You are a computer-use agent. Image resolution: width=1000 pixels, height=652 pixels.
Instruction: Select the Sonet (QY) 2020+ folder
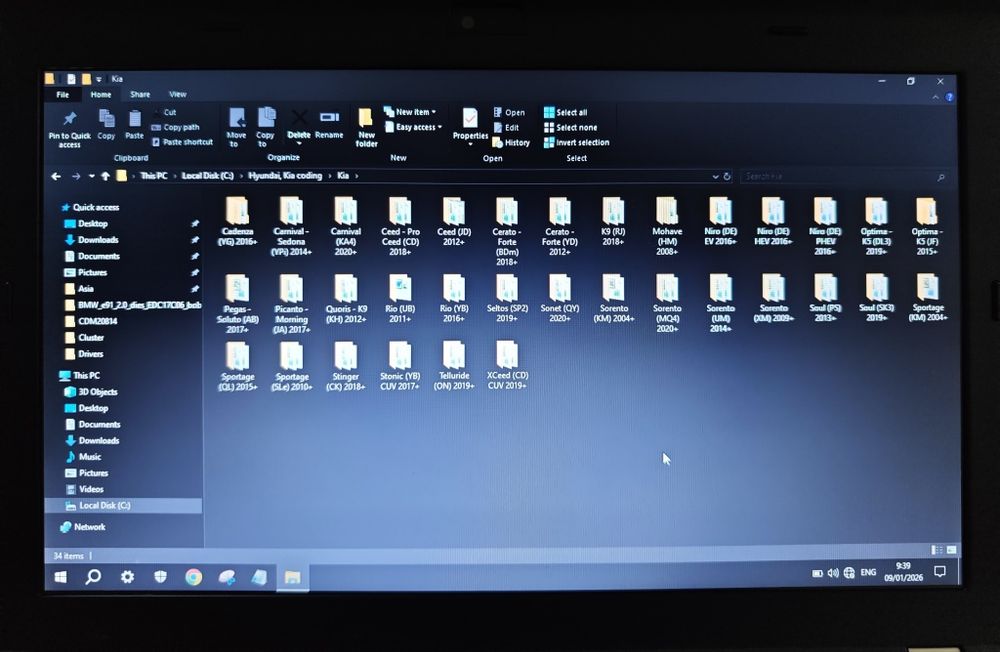click(560, 299)
